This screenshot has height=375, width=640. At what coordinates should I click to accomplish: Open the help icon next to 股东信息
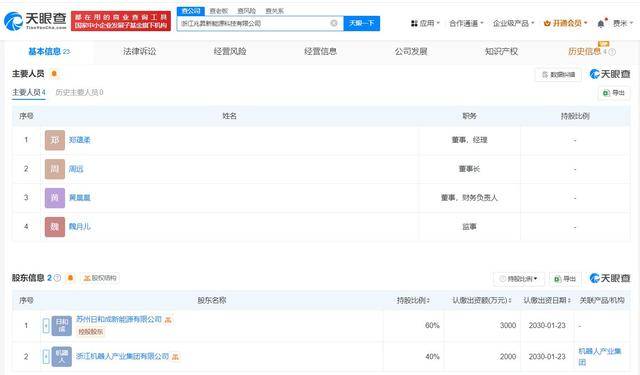point(58,278)
